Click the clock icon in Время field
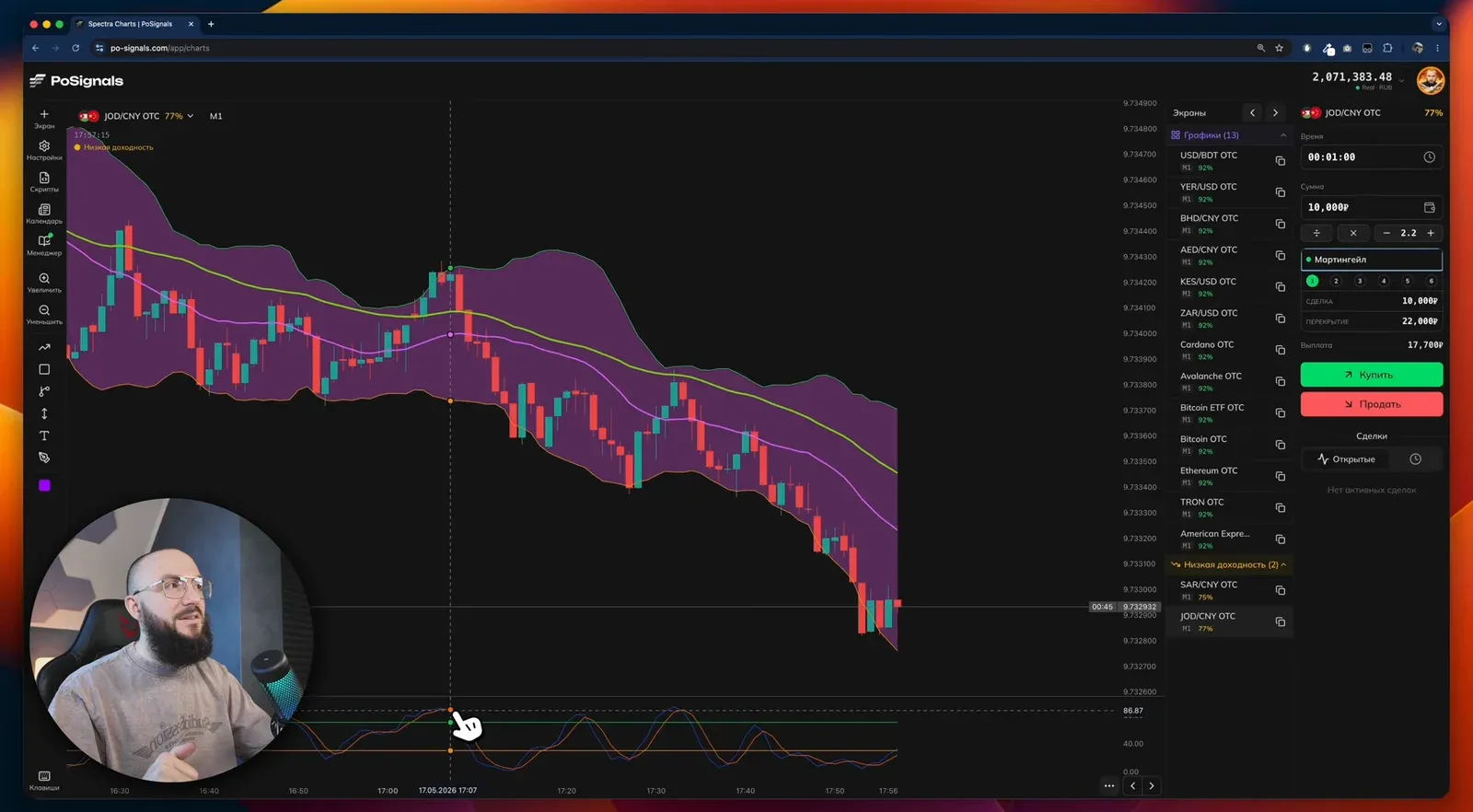 (x=1429, y=157)
